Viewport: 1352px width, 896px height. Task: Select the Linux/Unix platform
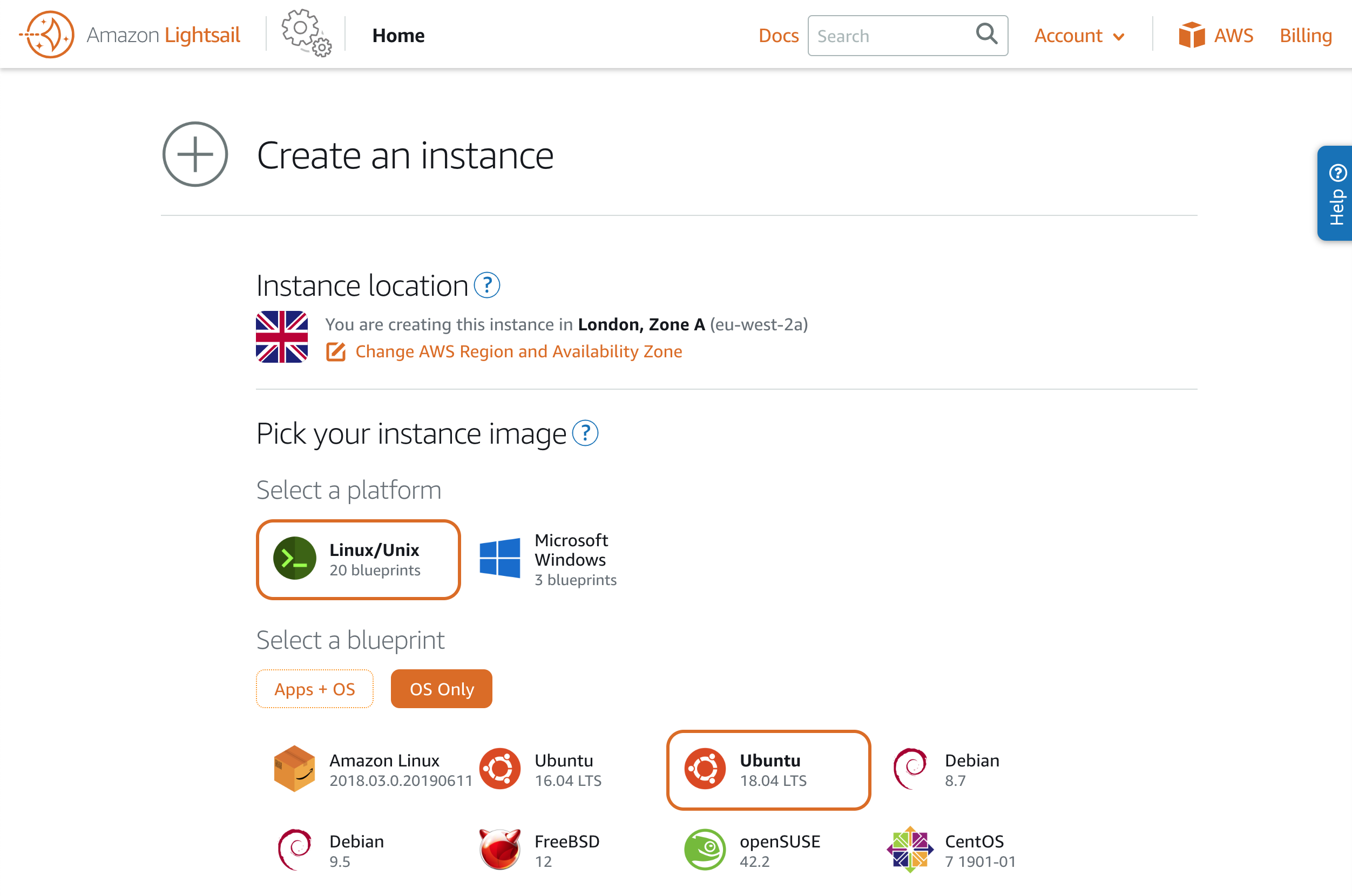[x=359, y=559]
